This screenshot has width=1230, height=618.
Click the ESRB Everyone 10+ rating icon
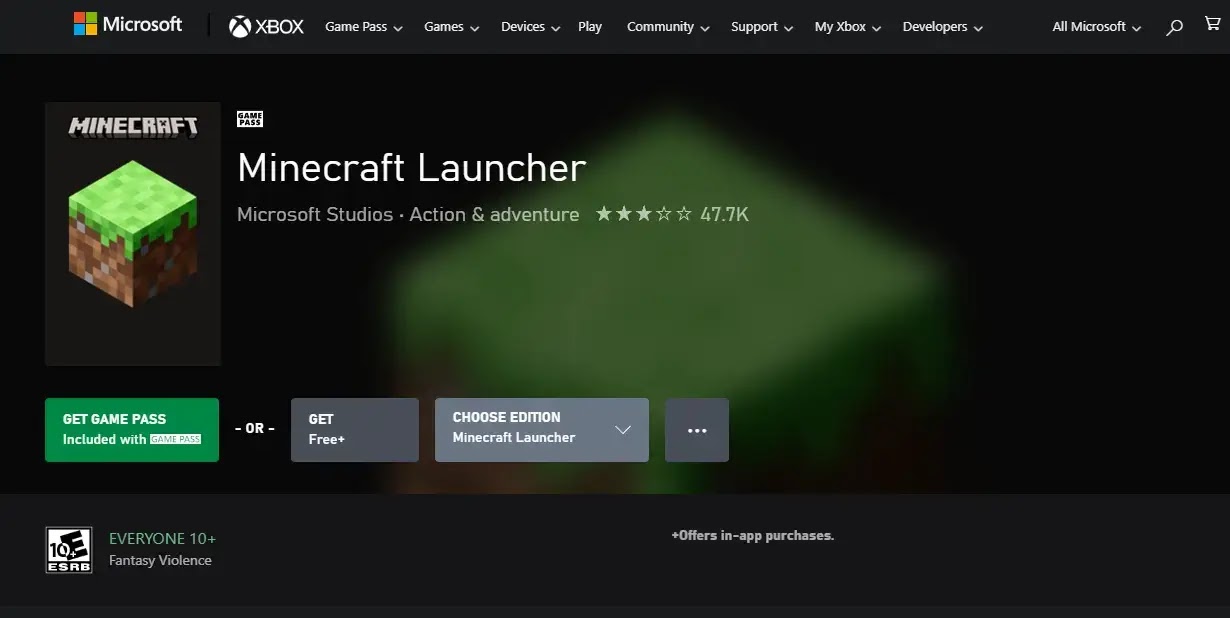(x=69, y=550)
